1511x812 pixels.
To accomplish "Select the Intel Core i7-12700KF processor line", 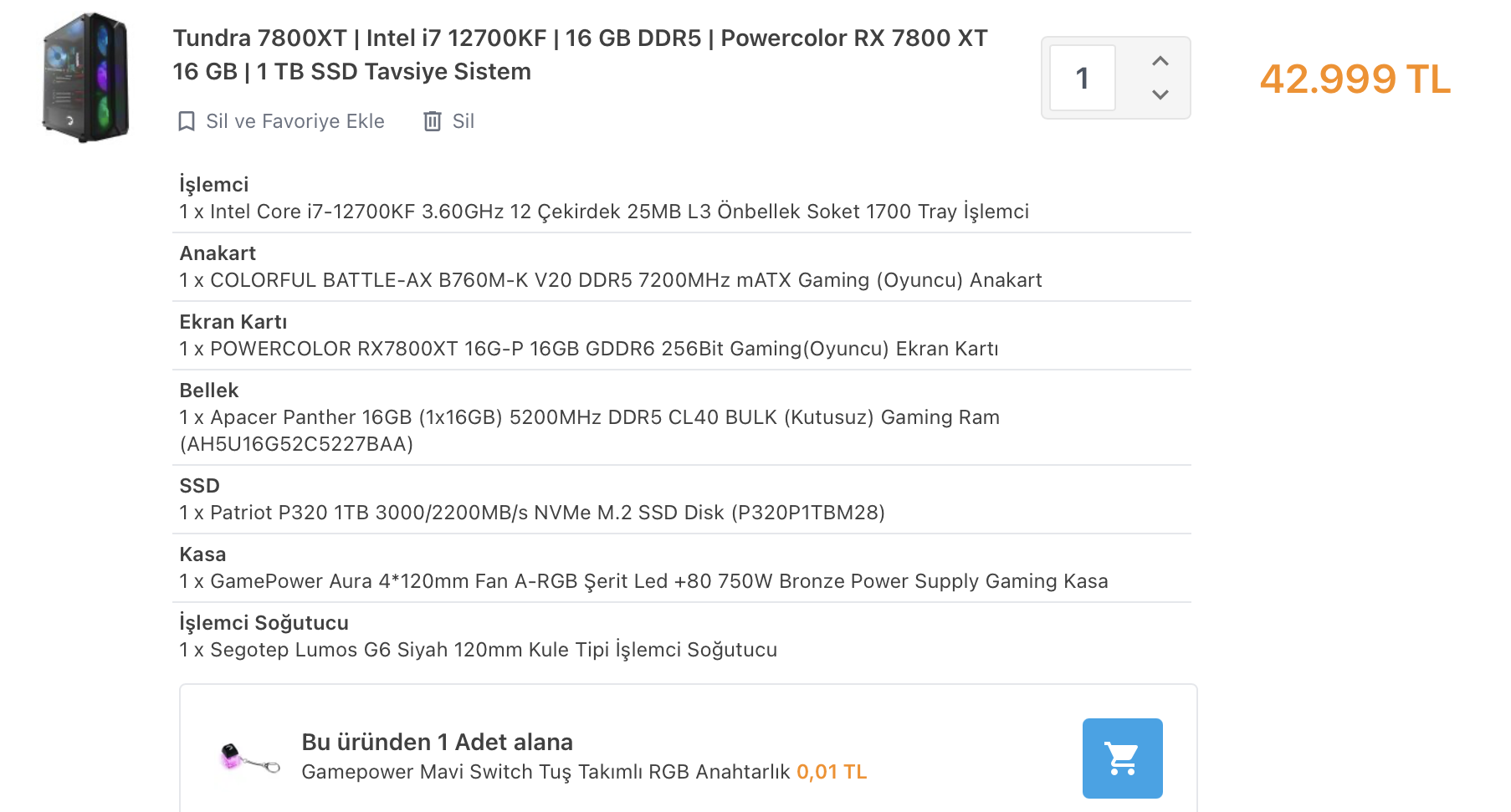I will [604, 212].
